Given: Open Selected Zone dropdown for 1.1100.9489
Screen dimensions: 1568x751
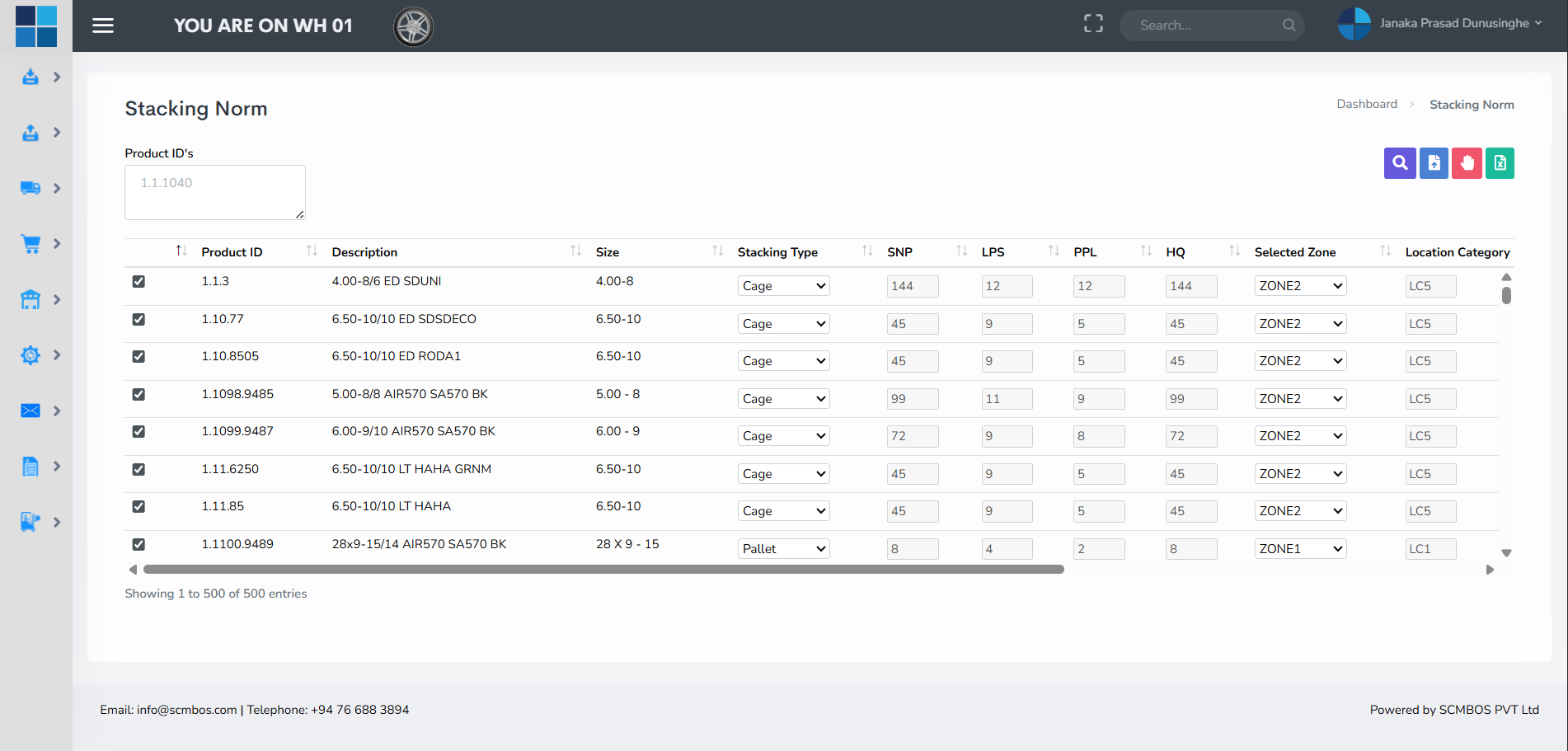Looking at the screenshot, I should 1300,549.
